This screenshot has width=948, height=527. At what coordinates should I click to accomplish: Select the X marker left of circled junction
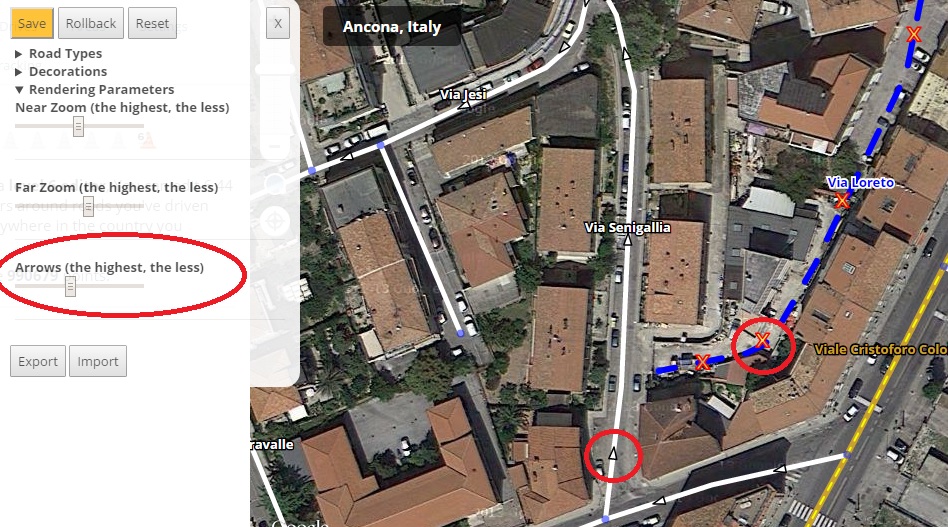(x=702, y=362)
